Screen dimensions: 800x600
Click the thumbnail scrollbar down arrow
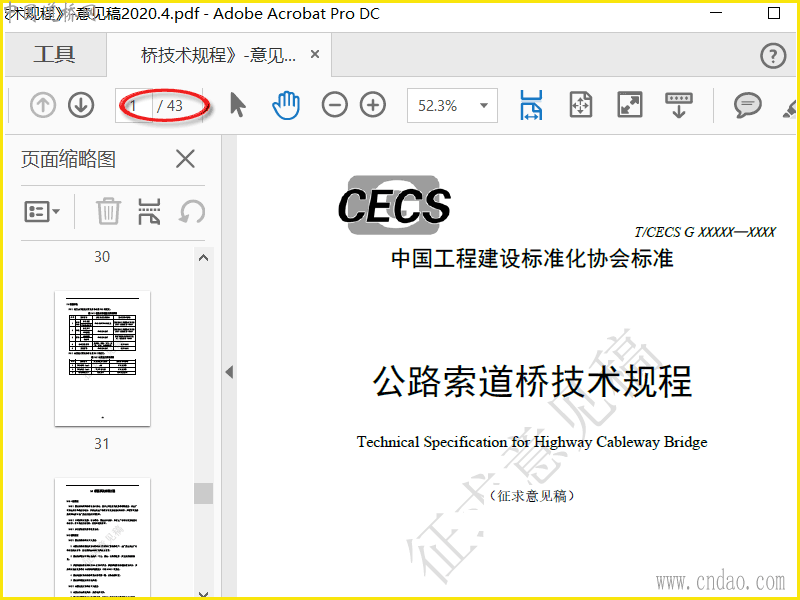tap(203, 594)
